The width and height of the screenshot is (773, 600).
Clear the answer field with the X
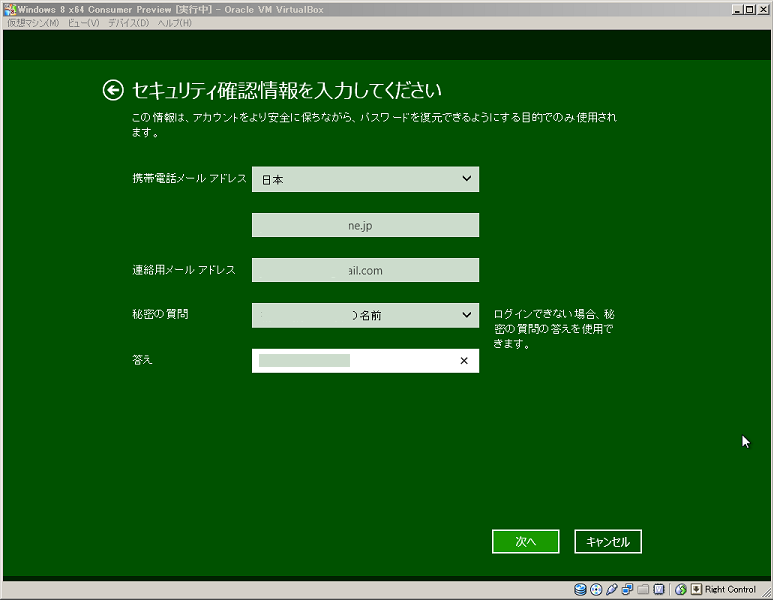[x=463, y=361]
